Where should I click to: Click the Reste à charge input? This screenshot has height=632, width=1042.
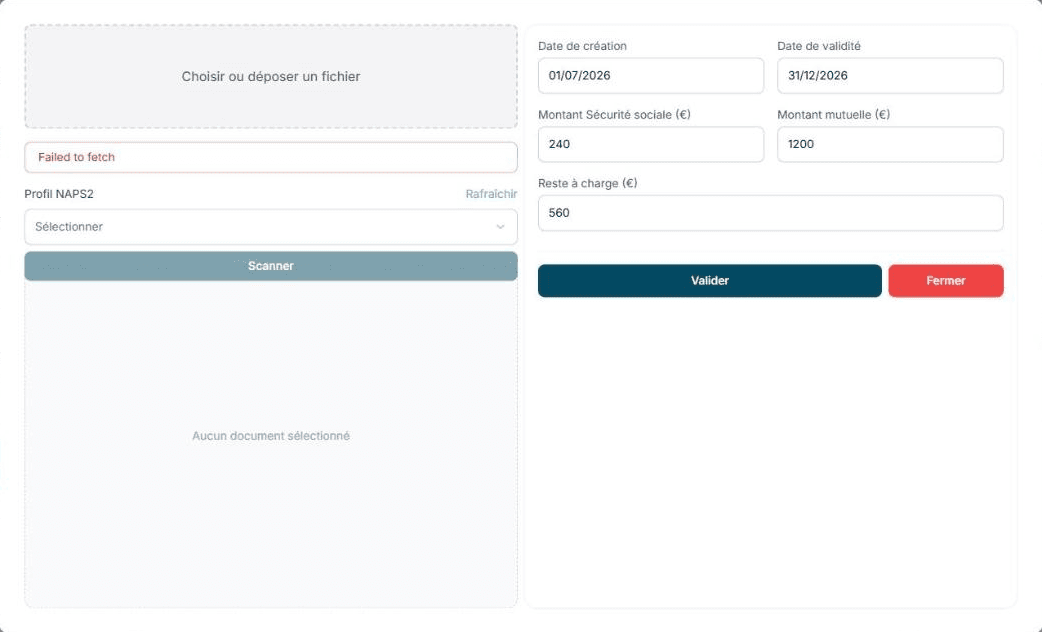pos(771,213)
